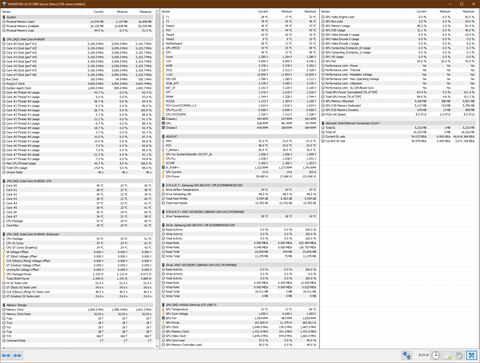This screenshot has width=480, height=363.
Task: Select the GPU D3D Usage row
Action: tap(399, 30)
